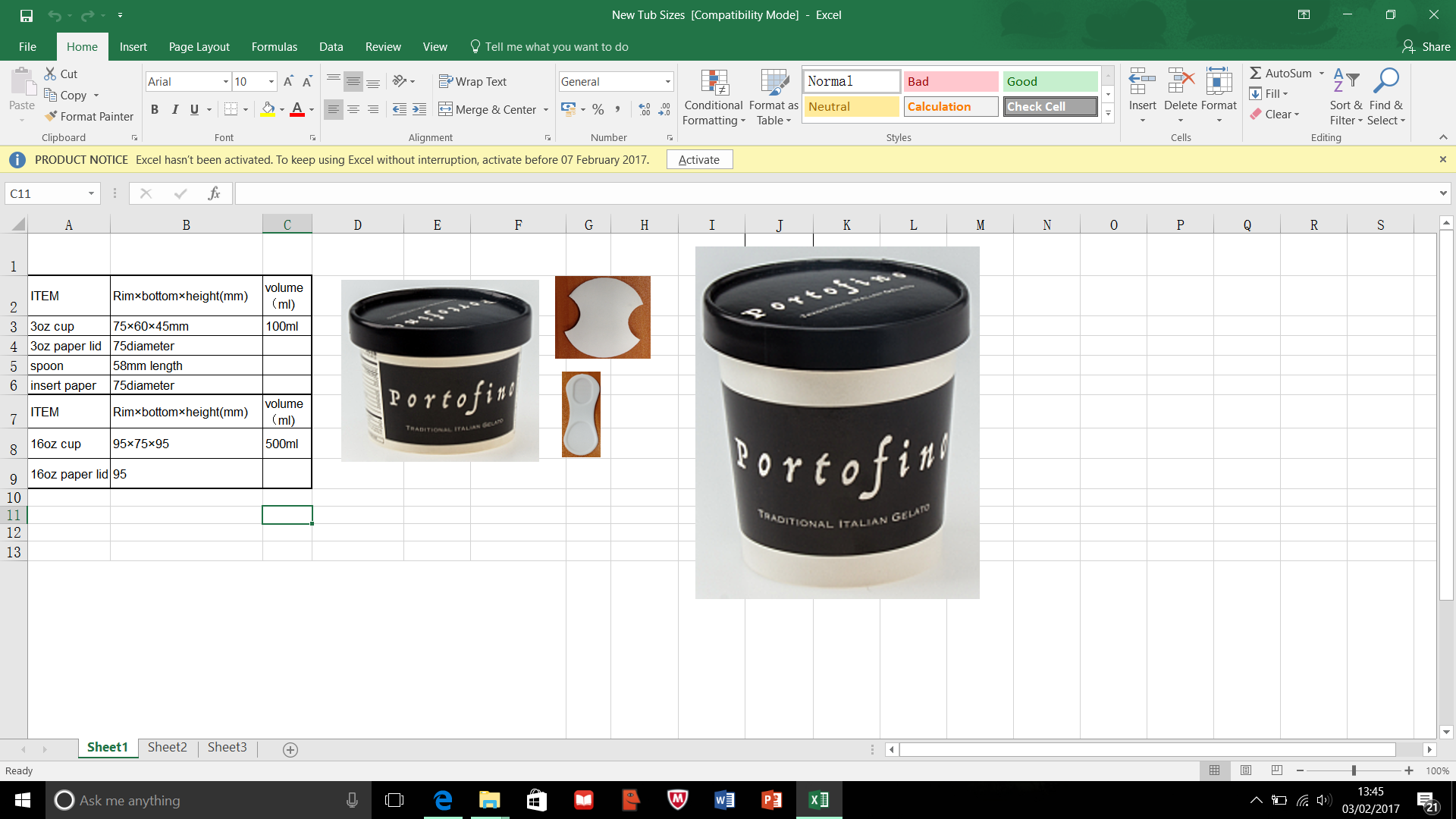Screen dimensions: 1456x819
Task: Toggle Bold formatting
Action: pyautogui.click(x=155, y=109)
